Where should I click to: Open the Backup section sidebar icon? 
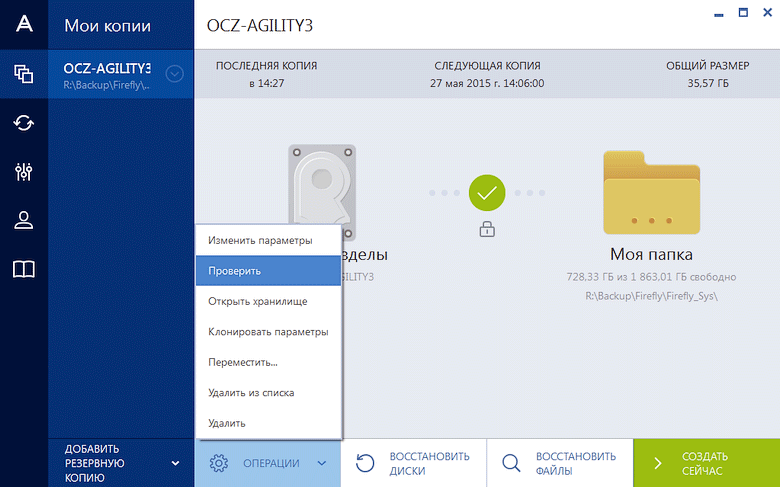click(x=24, y=74)
